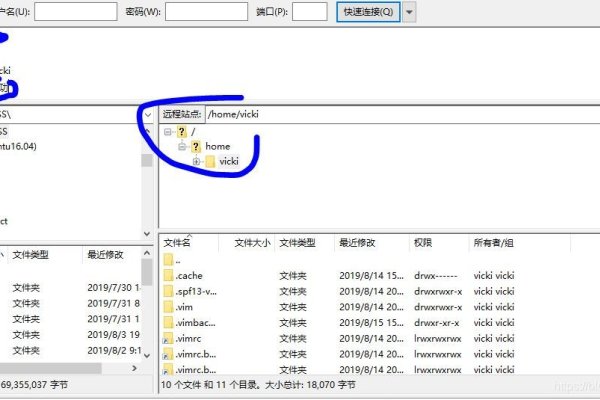
Task: Click owner 'vicki vicki' in .cache row
Action: 494,276
